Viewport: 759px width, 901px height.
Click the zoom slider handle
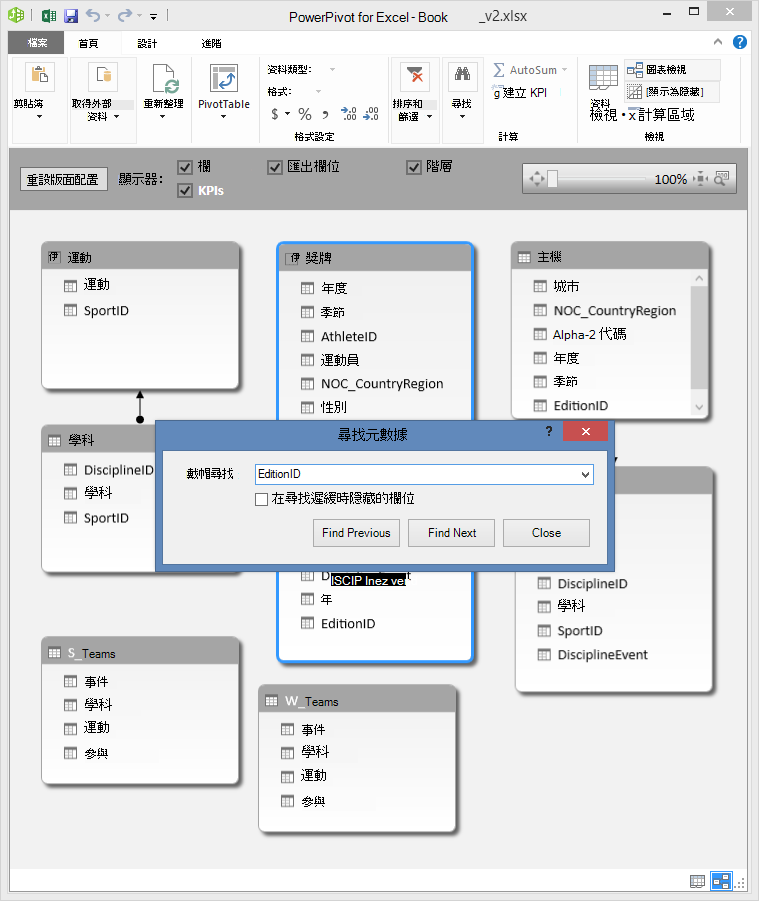click(x=552, y=179)
